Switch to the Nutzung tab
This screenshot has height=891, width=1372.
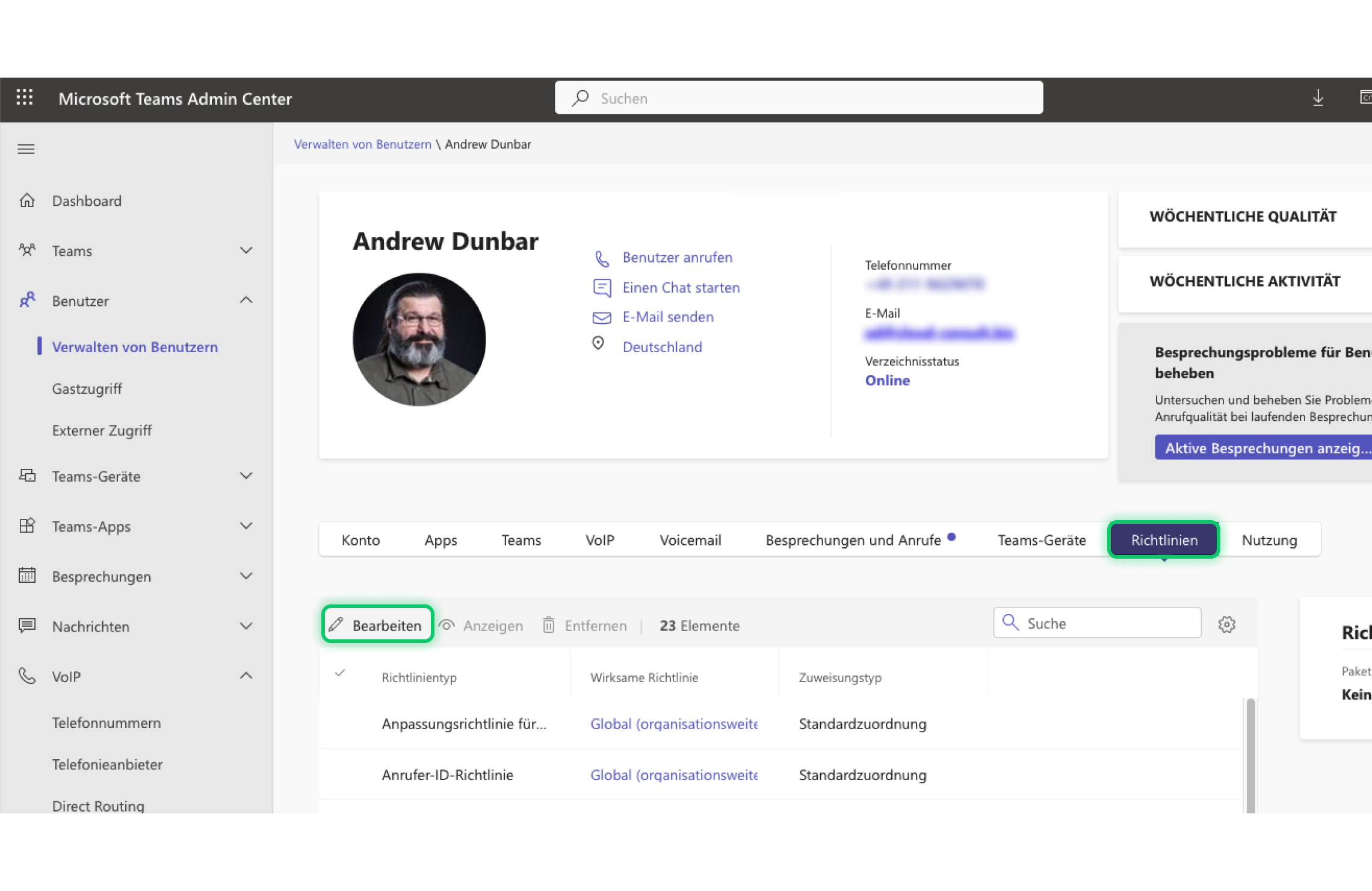pyautogui.click(x=1269, y=540)
